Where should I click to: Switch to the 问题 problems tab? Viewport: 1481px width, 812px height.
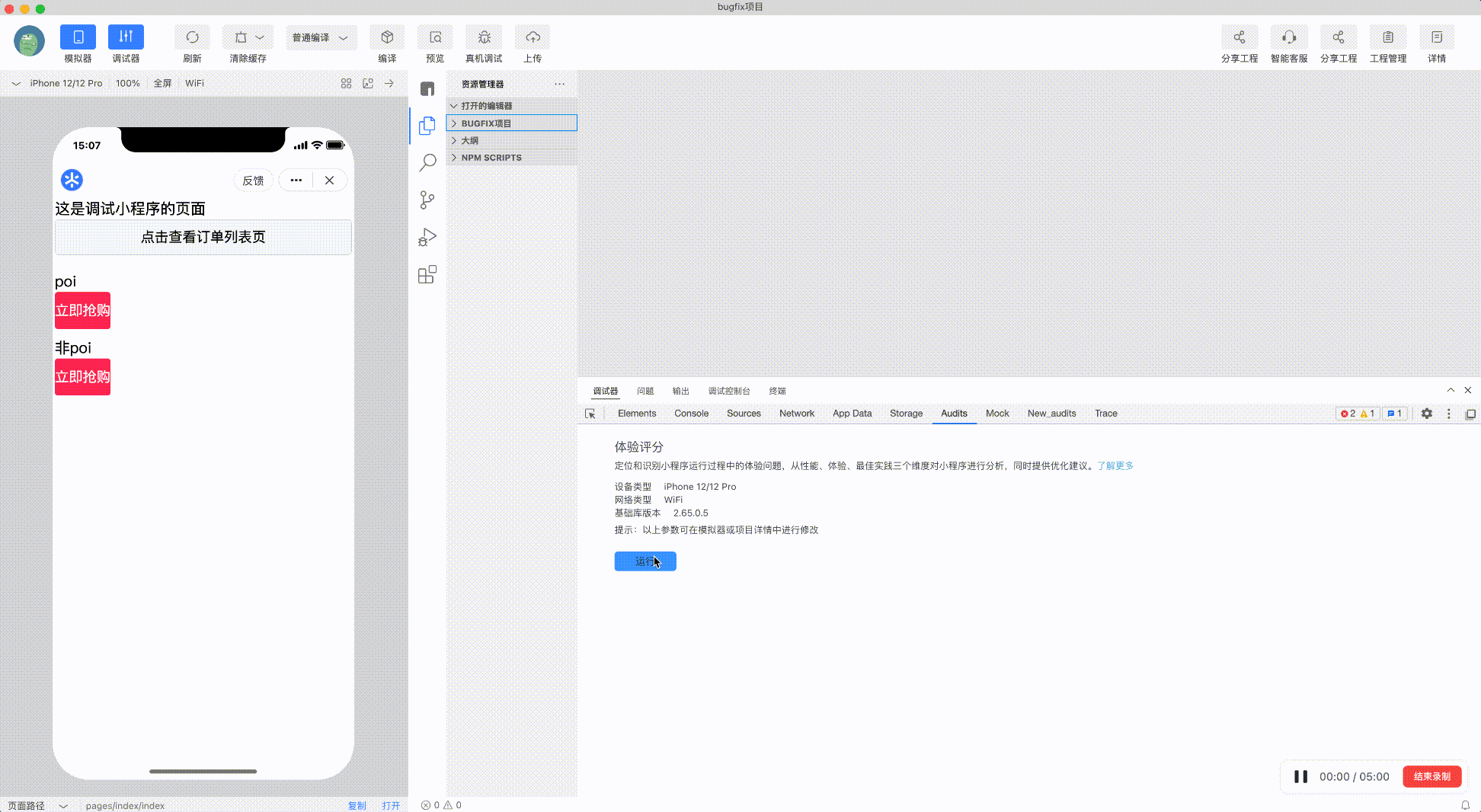645,391
